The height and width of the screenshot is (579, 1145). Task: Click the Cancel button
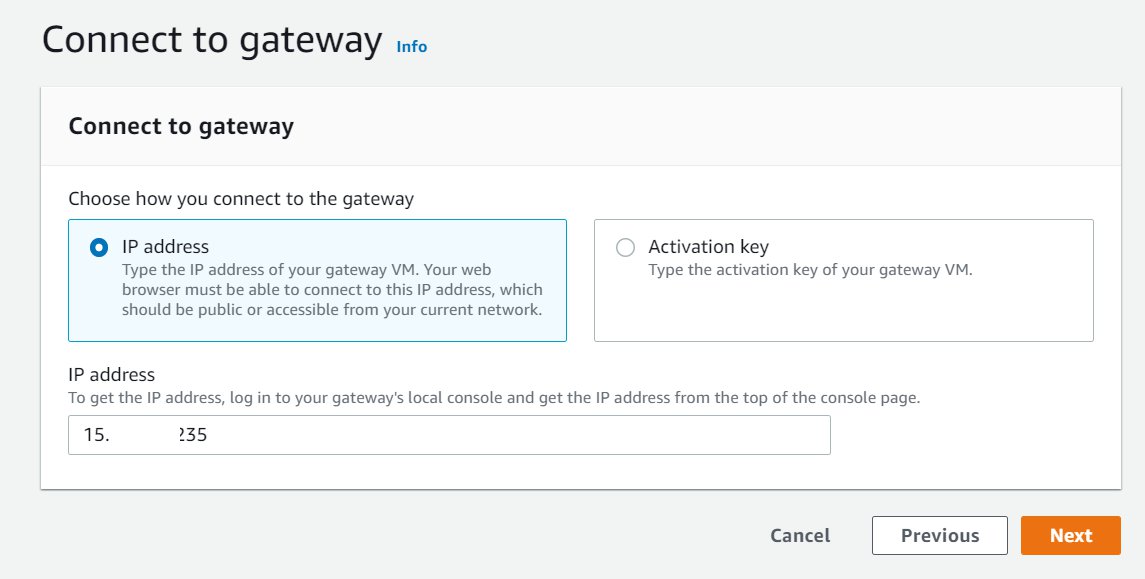coord(800,535)
